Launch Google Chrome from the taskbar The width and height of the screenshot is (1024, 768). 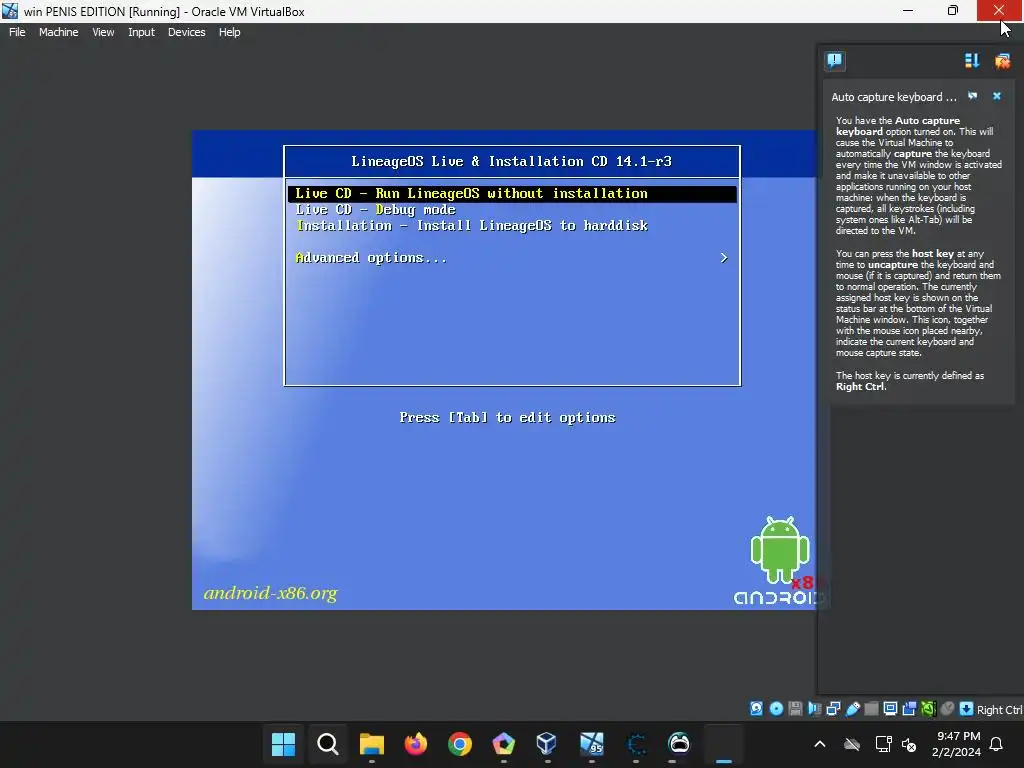click(460, 744)
